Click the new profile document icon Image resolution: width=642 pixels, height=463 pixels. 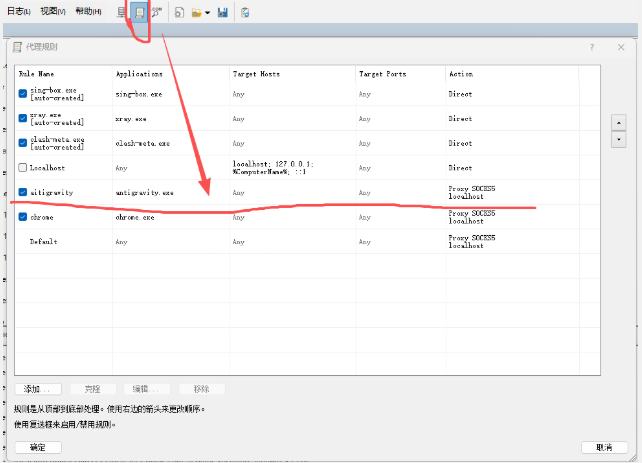[x=179, y=12]
